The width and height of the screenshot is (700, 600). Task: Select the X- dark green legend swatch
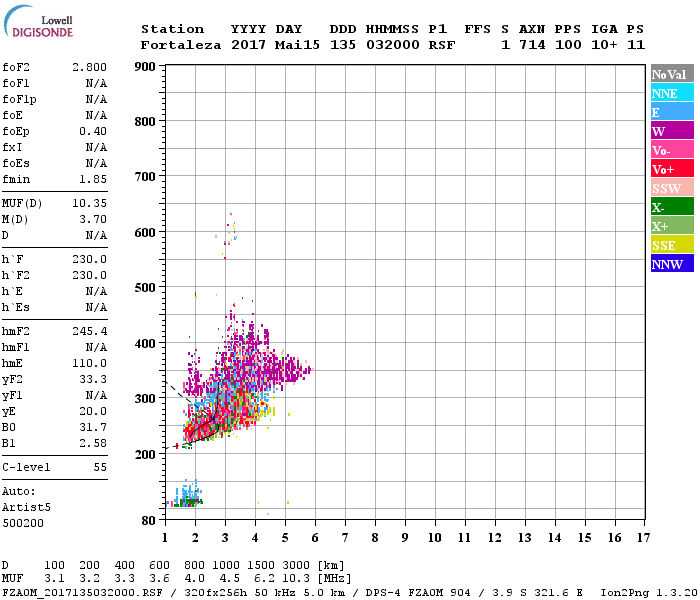672,207
